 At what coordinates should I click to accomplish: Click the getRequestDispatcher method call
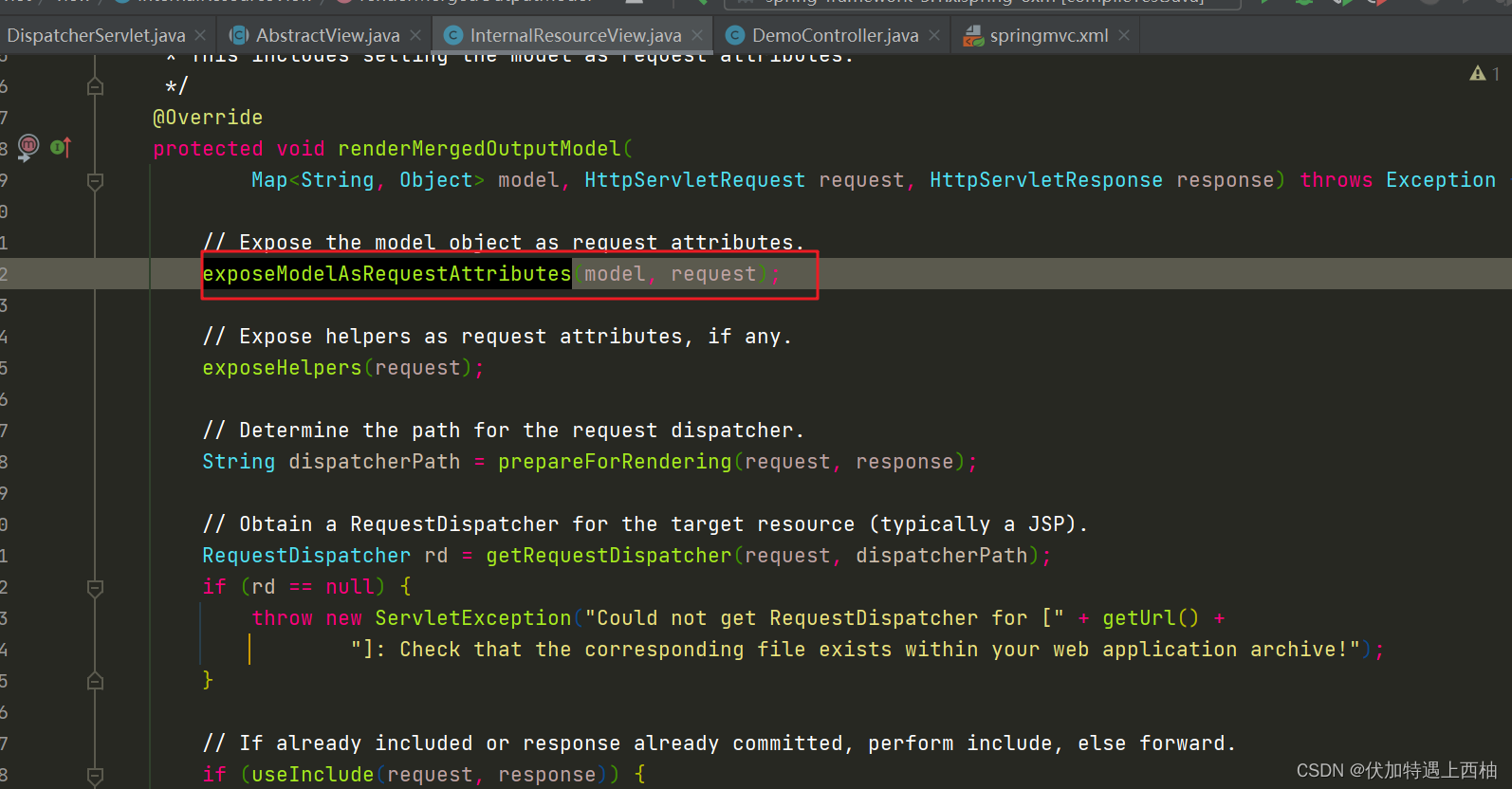pyautogui.click(x=609, y=556)
